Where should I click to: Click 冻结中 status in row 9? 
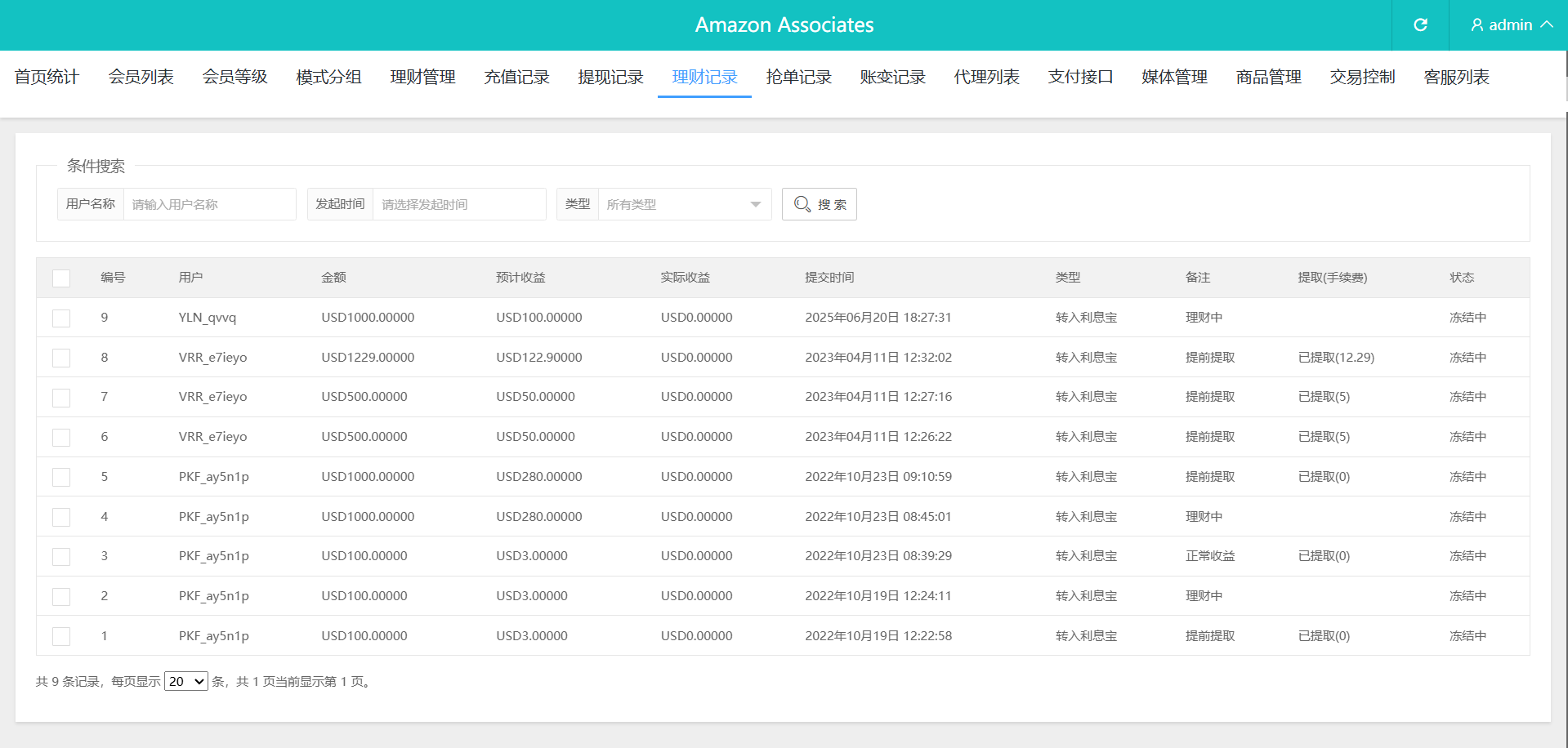1467,318
